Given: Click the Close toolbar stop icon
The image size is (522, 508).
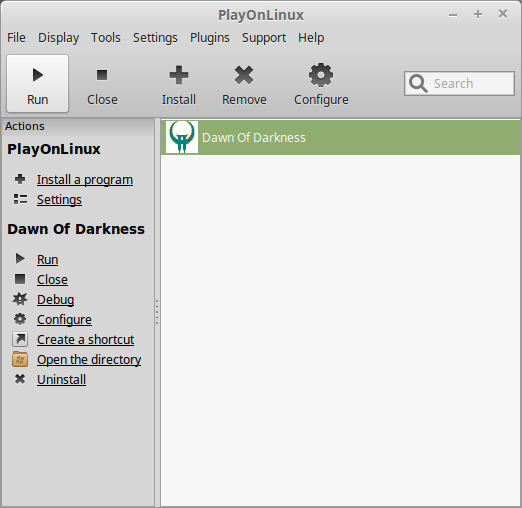Looking at the screenshot, I should (x=102, y=75).
